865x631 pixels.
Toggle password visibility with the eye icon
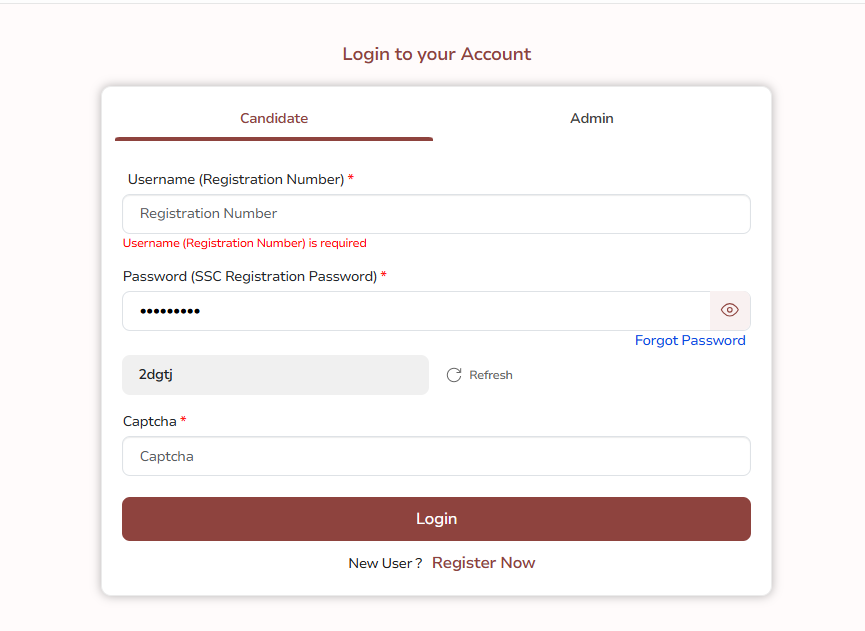(729, 311)
